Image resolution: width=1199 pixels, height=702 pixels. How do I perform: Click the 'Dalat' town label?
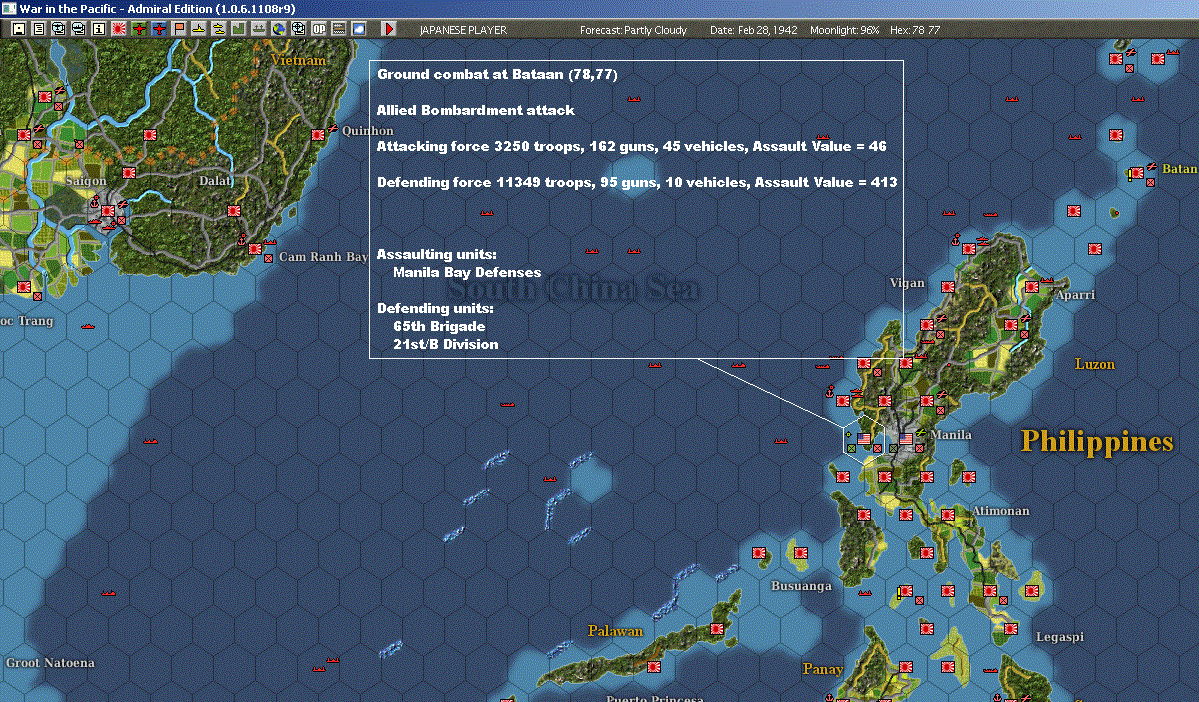[214, 180]
